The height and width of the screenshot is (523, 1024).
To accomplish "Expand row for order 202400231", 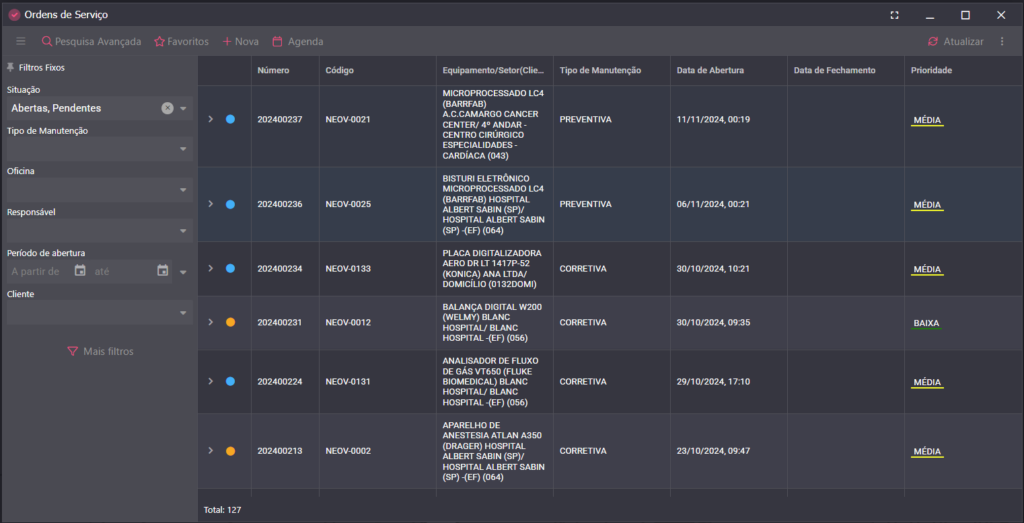I will [x=210, y=322].
